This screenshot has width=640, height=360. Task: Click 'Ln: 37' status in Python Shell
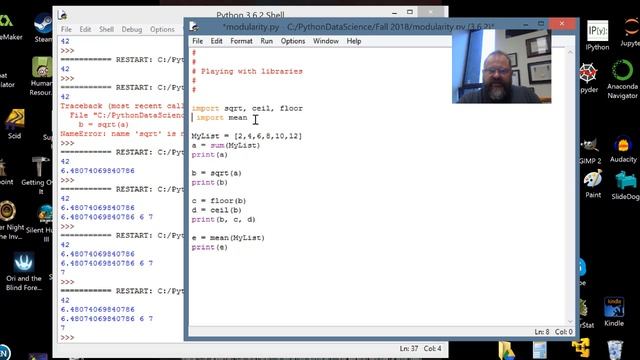tap(409, 349)
